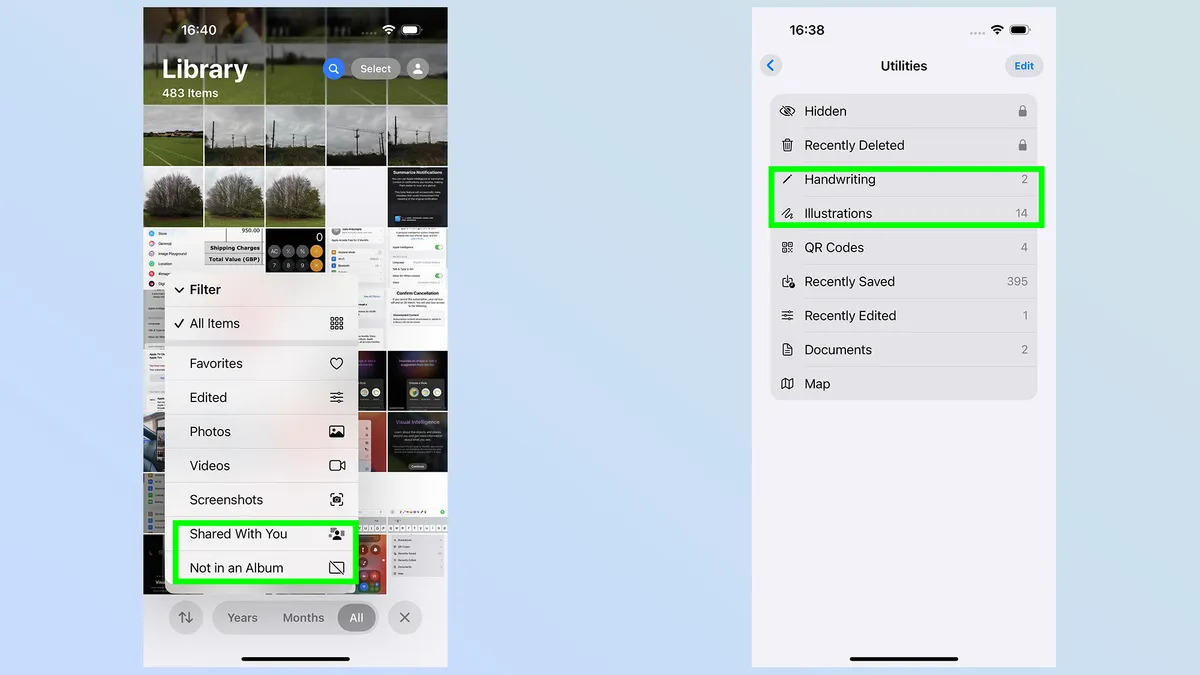Tap the Handwriting pencil icon
The height and width of the screenshot is (675, 1200).
pos(789,179)
